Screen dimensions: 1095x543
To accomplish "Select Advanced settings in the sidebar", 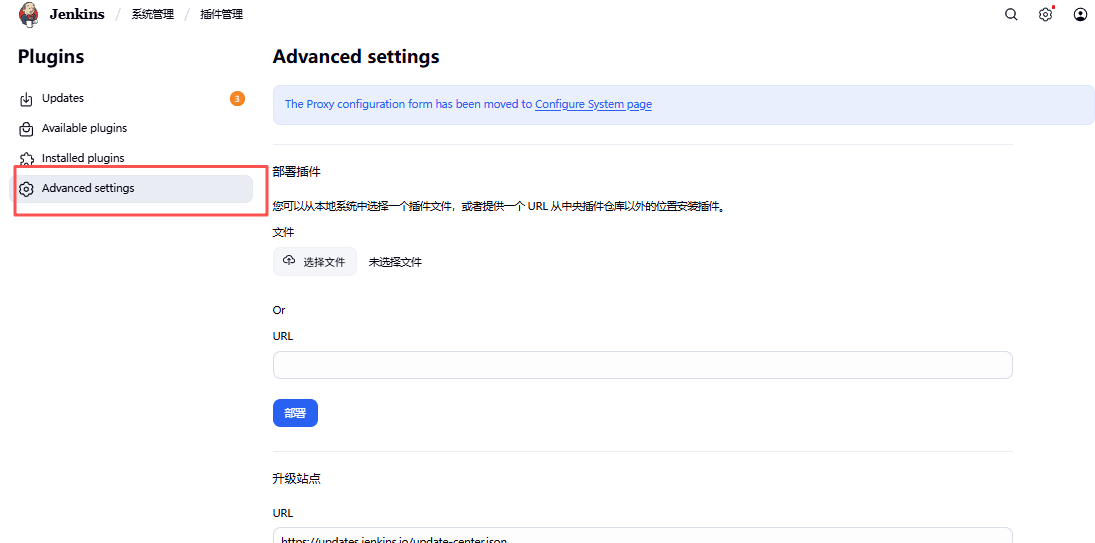I will (x=133, y=188).
